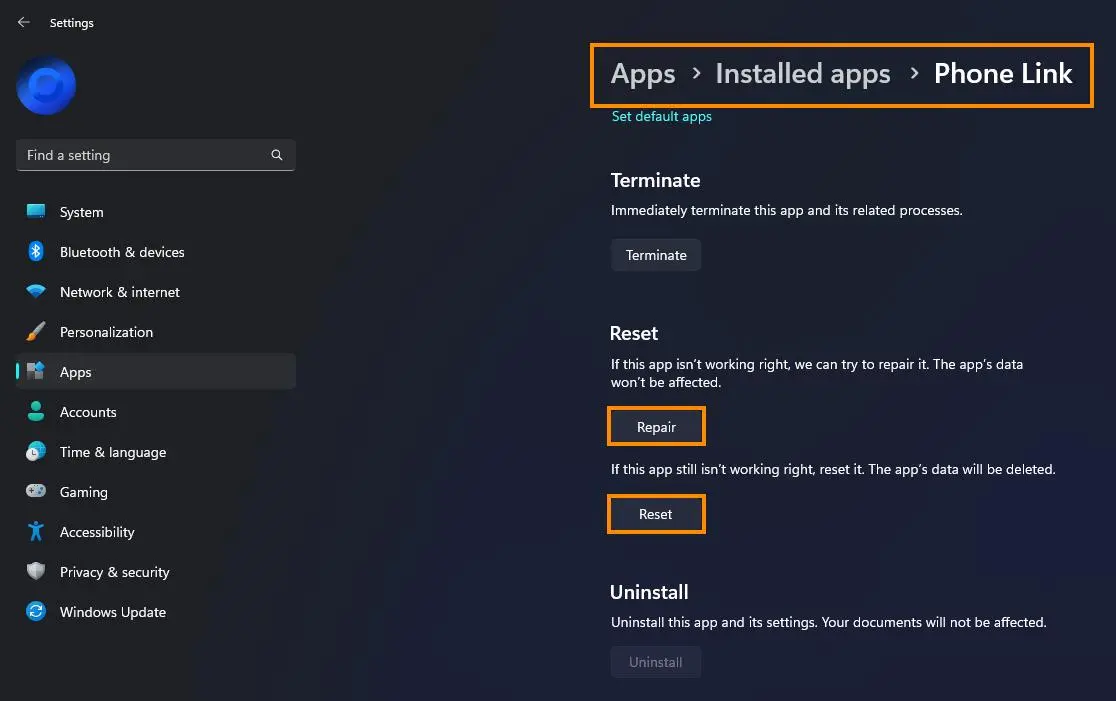Open the Set default apps link

pos(661,116)
